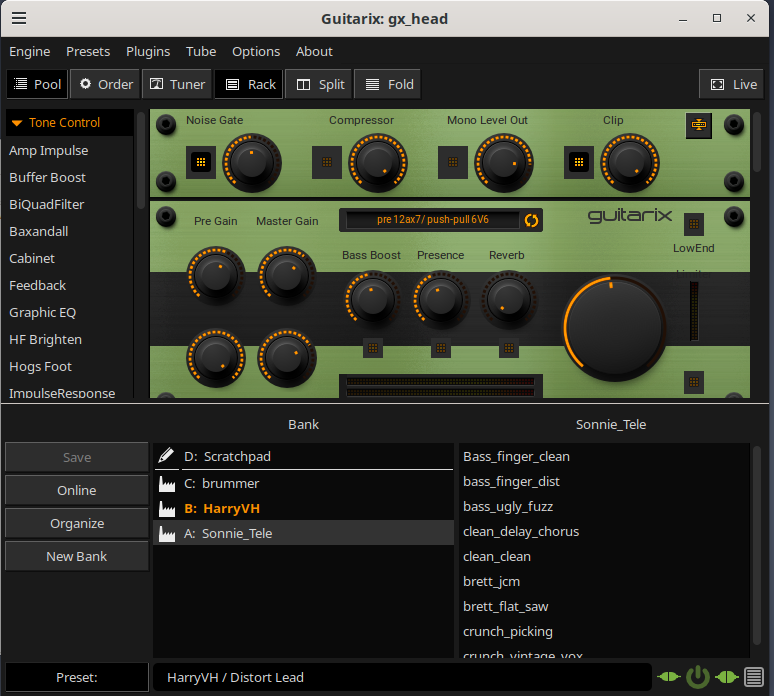Open the Engine menu
Viewport: 774px width, 696px height.
click(30, 51)
